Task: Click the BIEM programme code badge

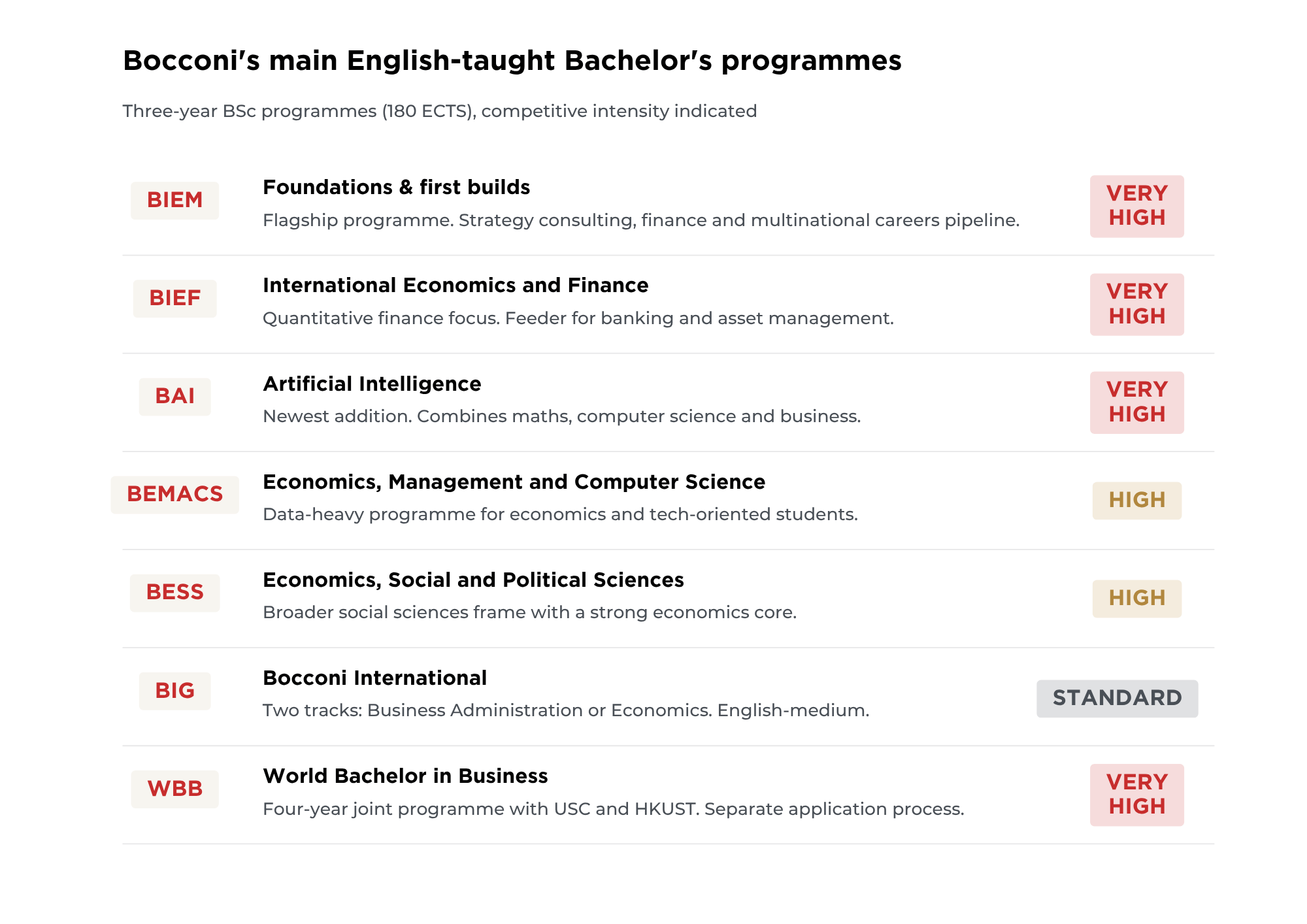Action: (x=174, y=200)
